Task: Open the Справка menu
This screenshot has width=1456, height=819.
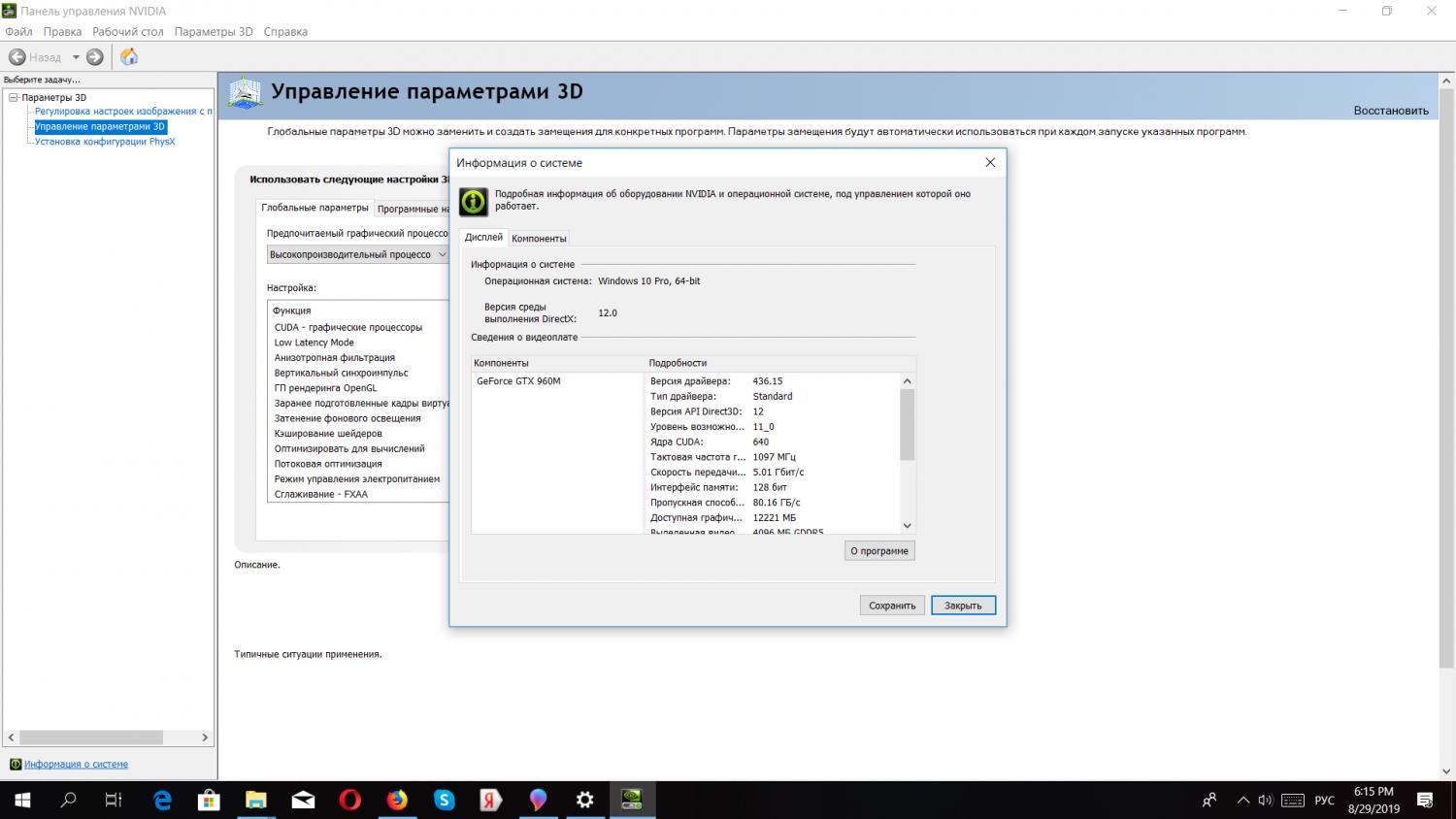Action: (285, 32)
